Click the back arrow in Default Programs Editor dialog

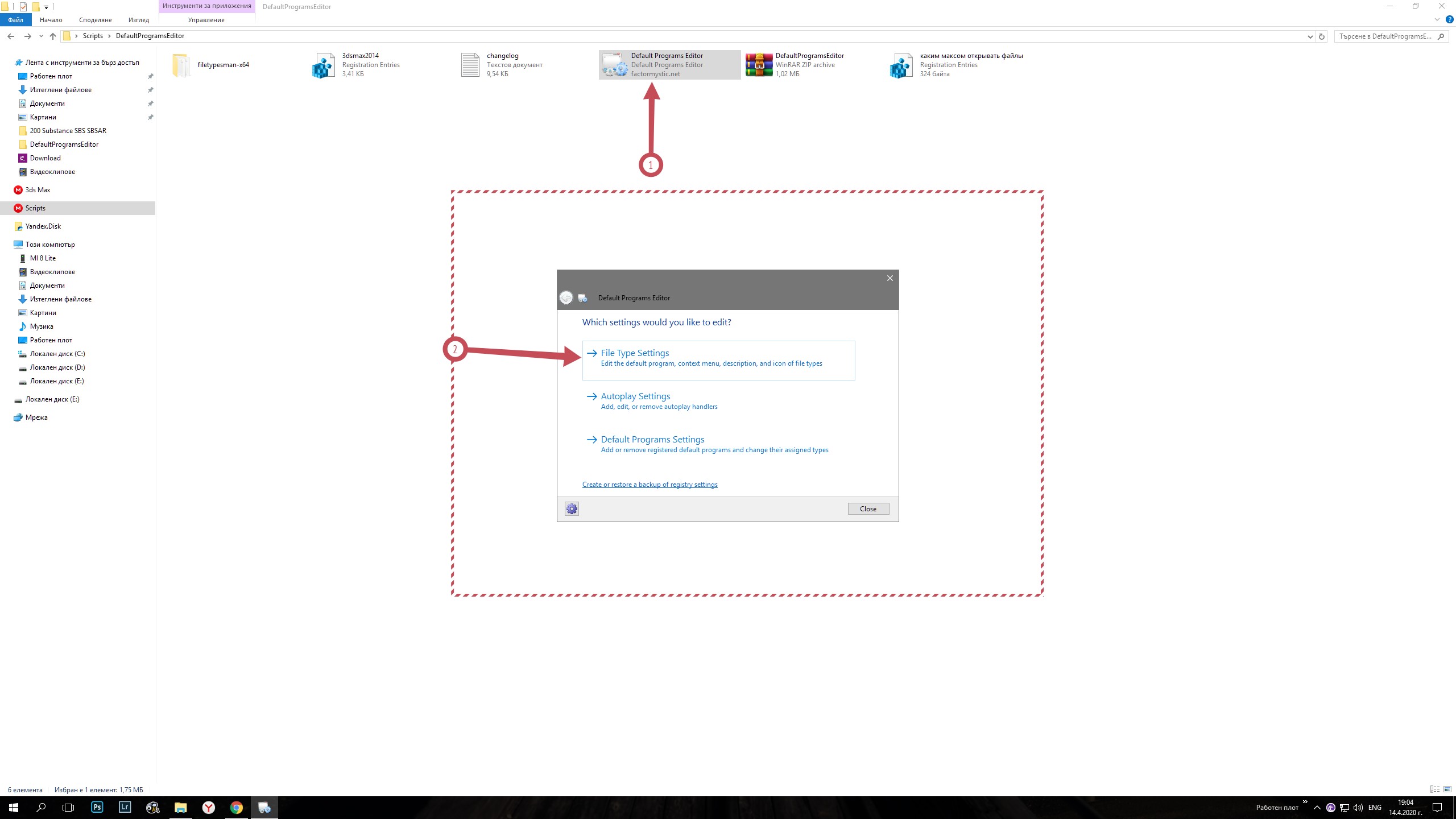tap(566, 297)
